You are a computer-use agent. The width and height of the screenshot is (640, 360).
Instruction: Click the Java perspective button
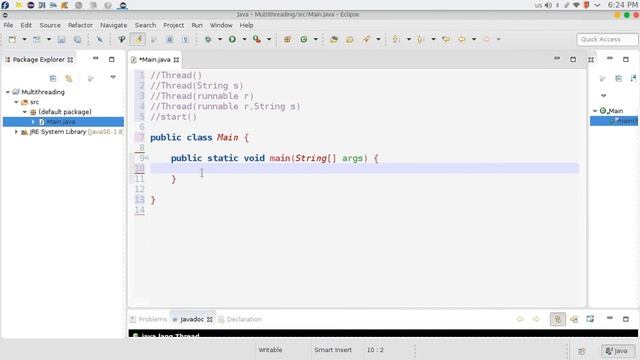[x=617, y=351]
